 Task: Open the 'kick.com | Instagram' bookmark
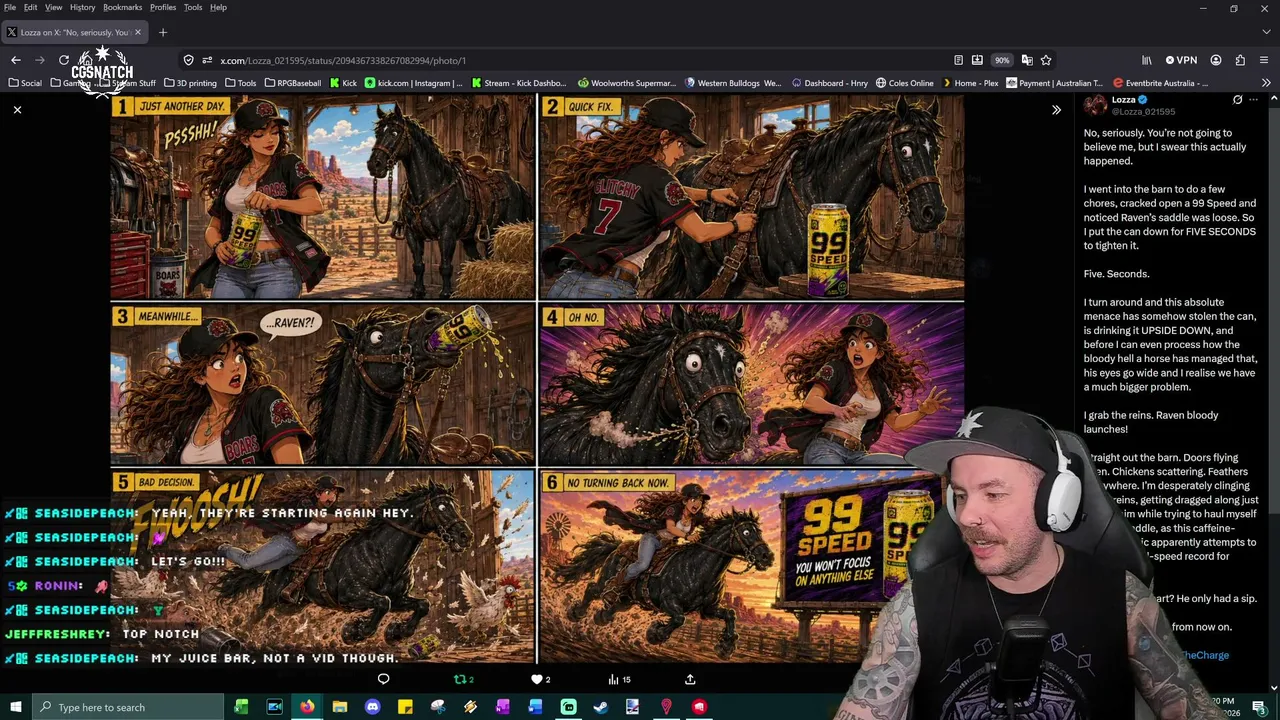click(x=414, y=83)
